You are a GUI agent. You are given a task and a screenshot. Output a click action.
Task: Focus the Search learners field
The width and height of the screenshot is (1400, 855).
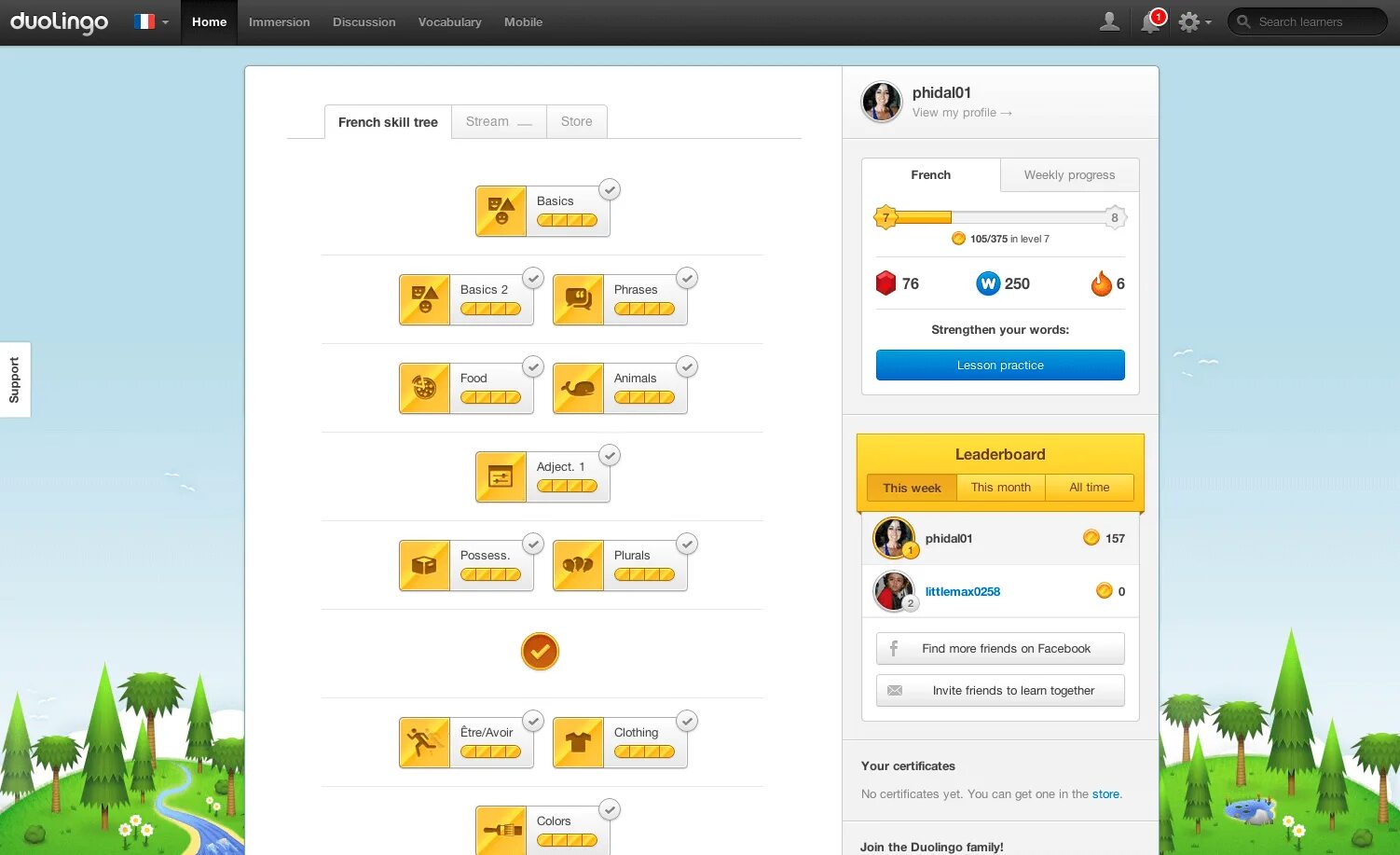tap(1308, 21)
